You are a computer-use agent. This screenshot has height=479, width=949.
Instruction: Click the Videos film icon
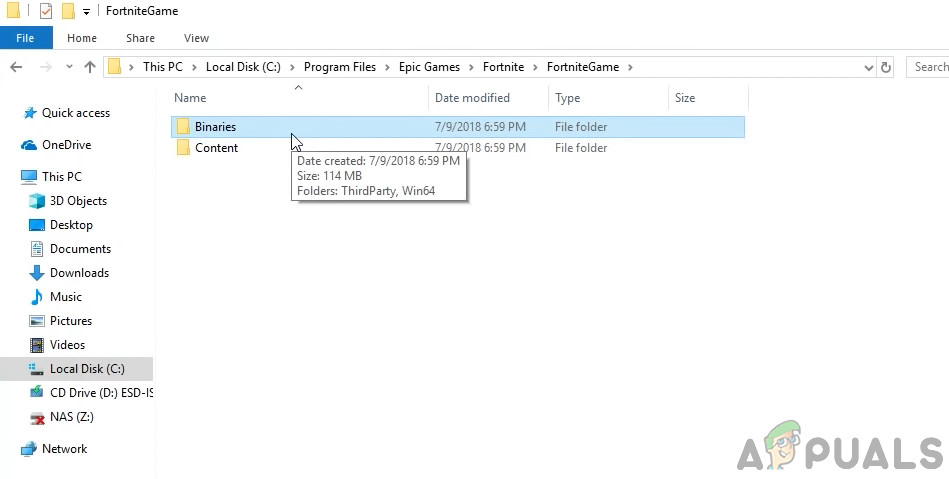[x=37, y=345]
